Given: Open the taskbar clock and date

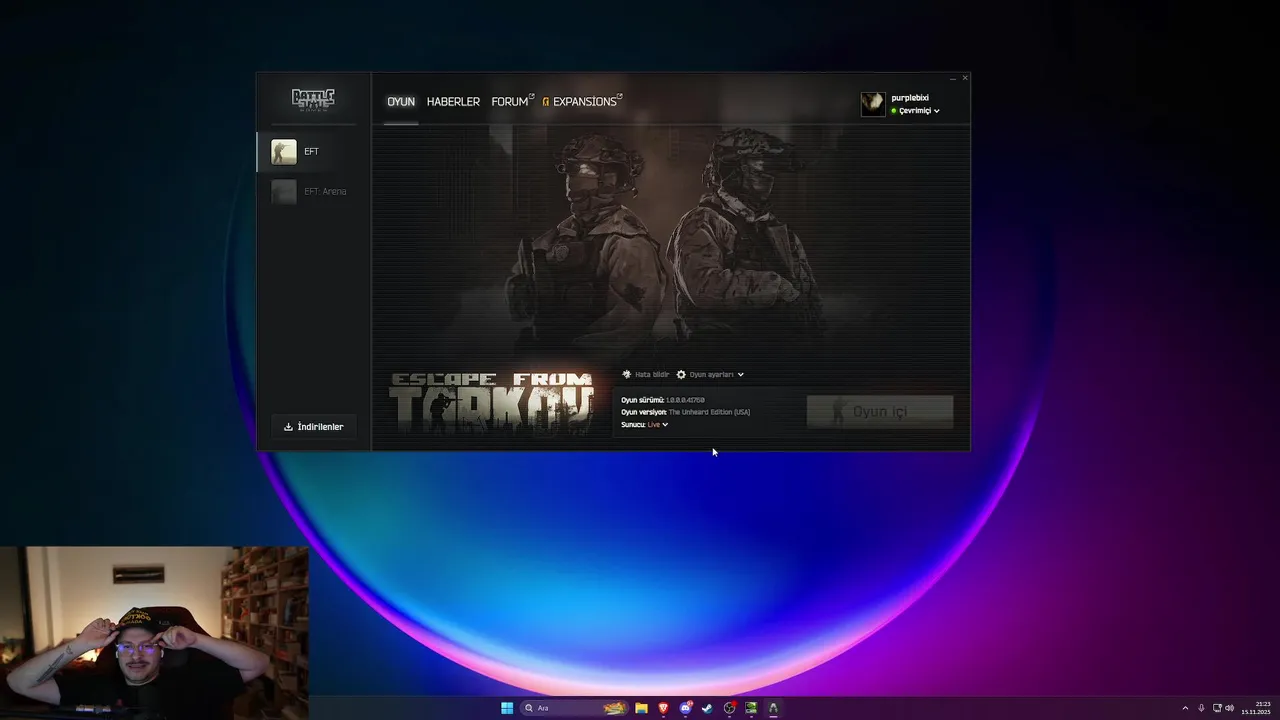Looking at the screenshot, I should coord(1256,708).
